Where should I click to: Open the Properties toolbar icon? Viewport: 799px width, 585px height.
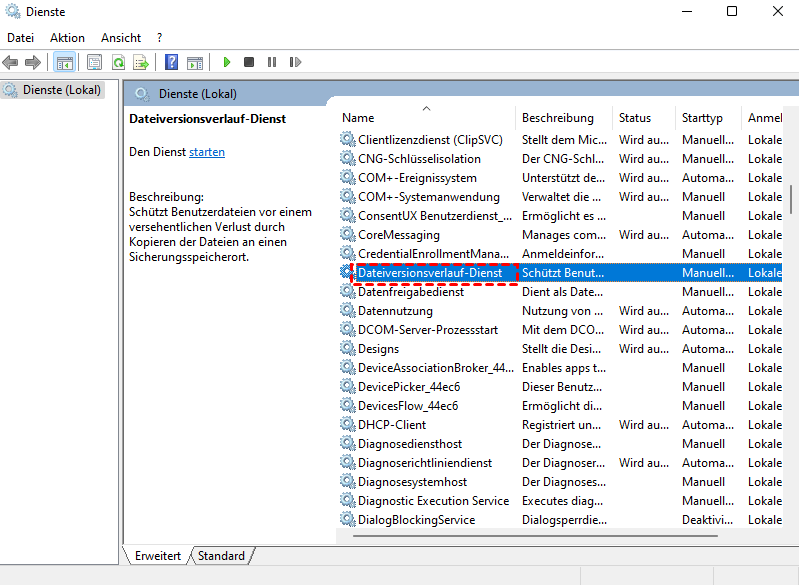[x=95, y=62]
